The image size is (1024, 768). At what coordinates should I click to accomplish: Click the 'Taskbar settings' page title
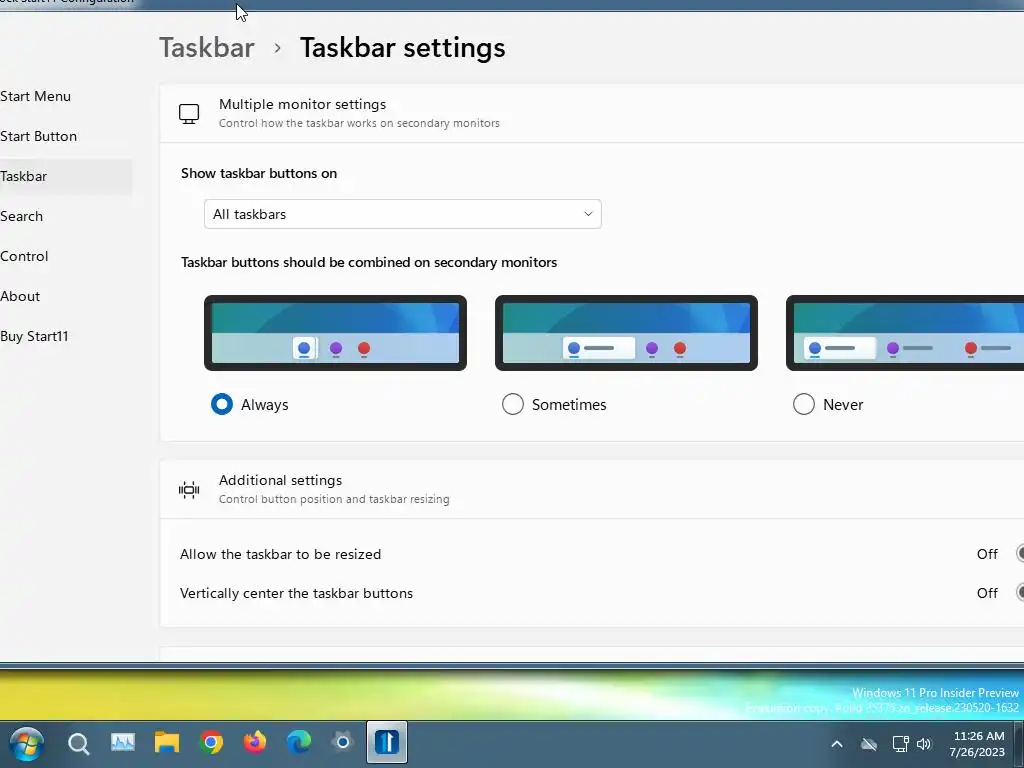click(x=402, y=48)
